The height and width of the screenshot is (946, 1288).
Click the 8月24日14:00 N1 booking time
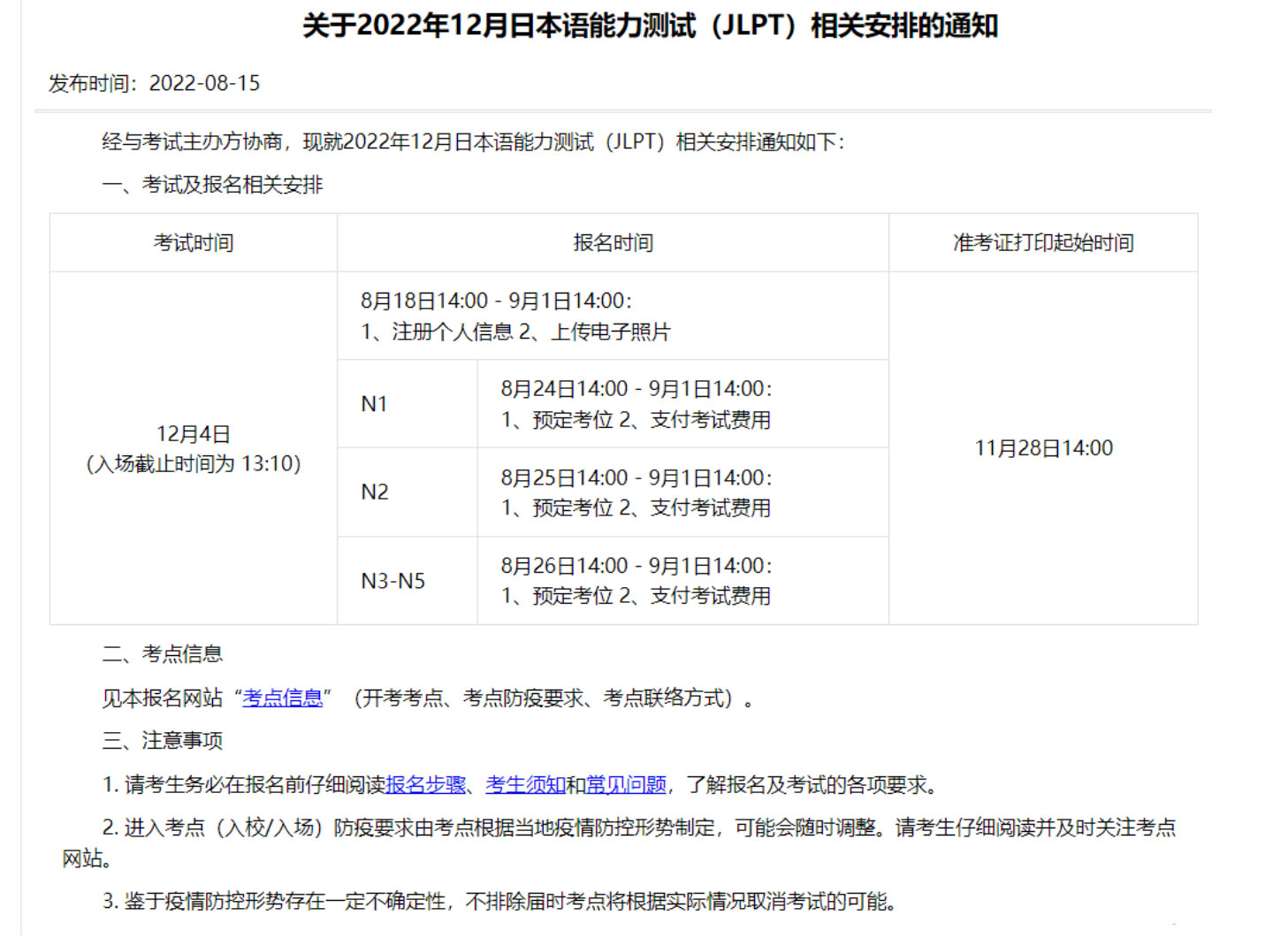[636, 389]
